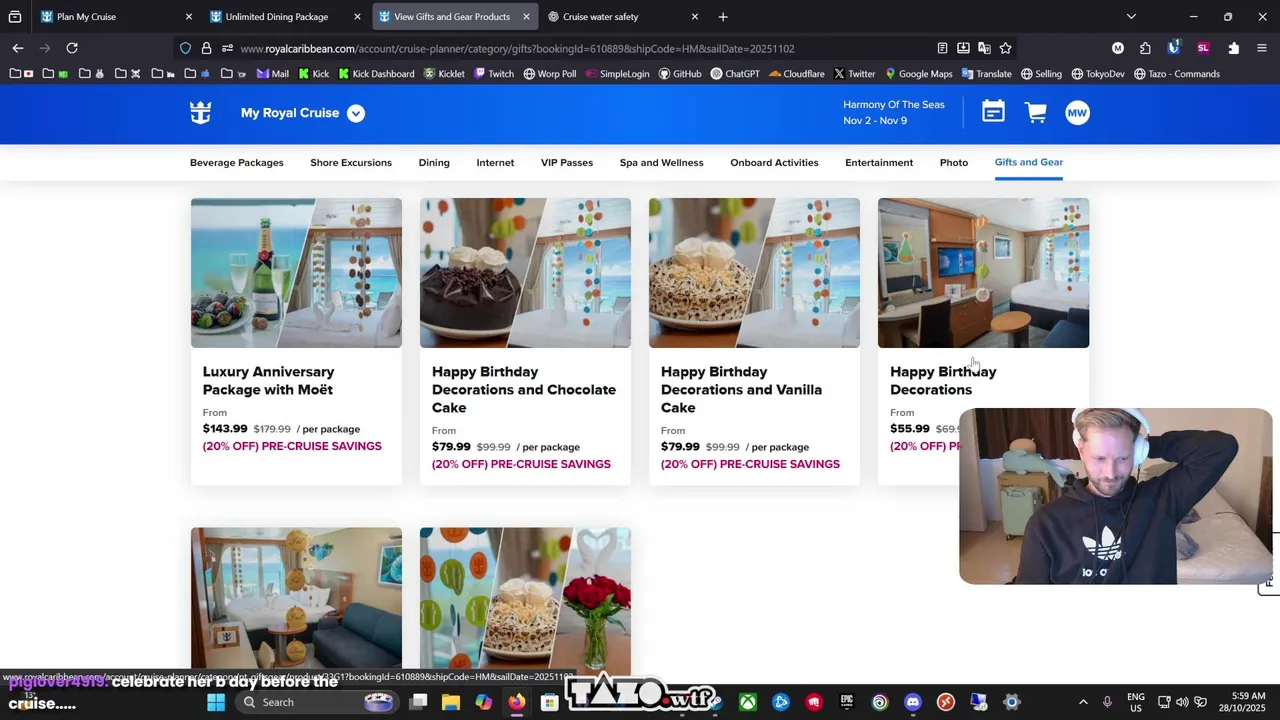
Task: Open the GitHub bookmark
Action: tap(680, 74)
